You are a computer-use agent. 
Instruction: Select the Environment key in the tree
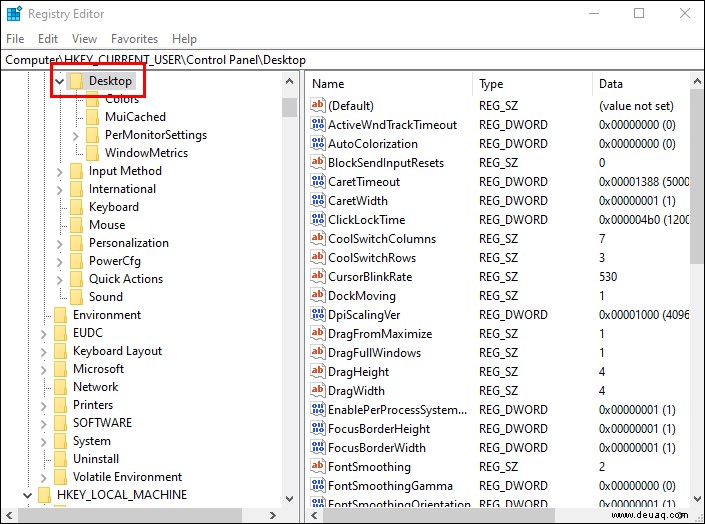107,315
